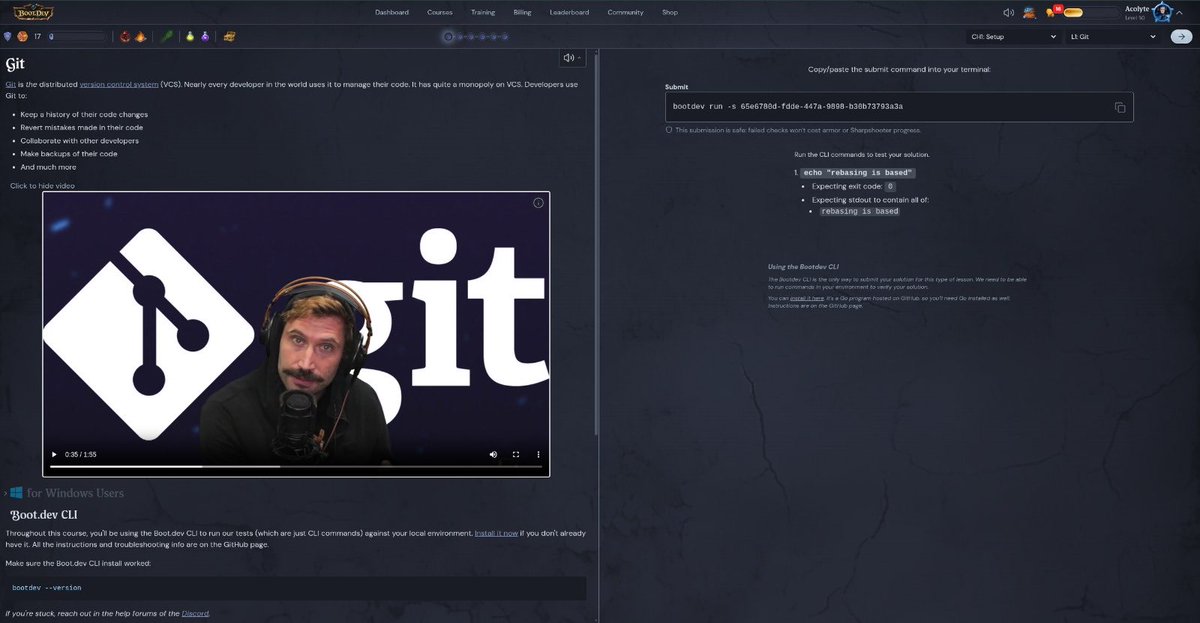
Task: Seek on the video progress bar
Action: click(x=295, y=466)
